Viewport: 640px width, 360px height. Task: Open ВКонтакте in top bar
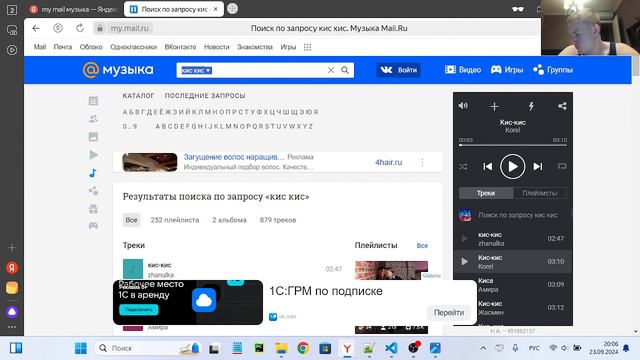coord(180,47)
